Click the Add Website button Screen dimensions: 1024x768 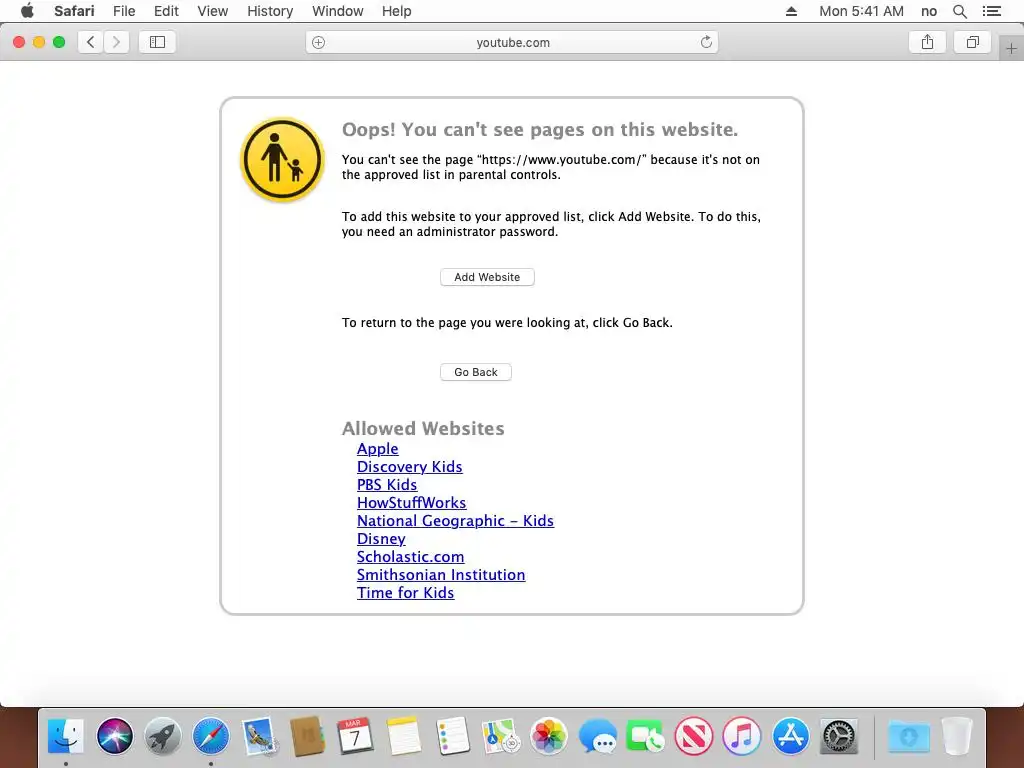[487, 277]
